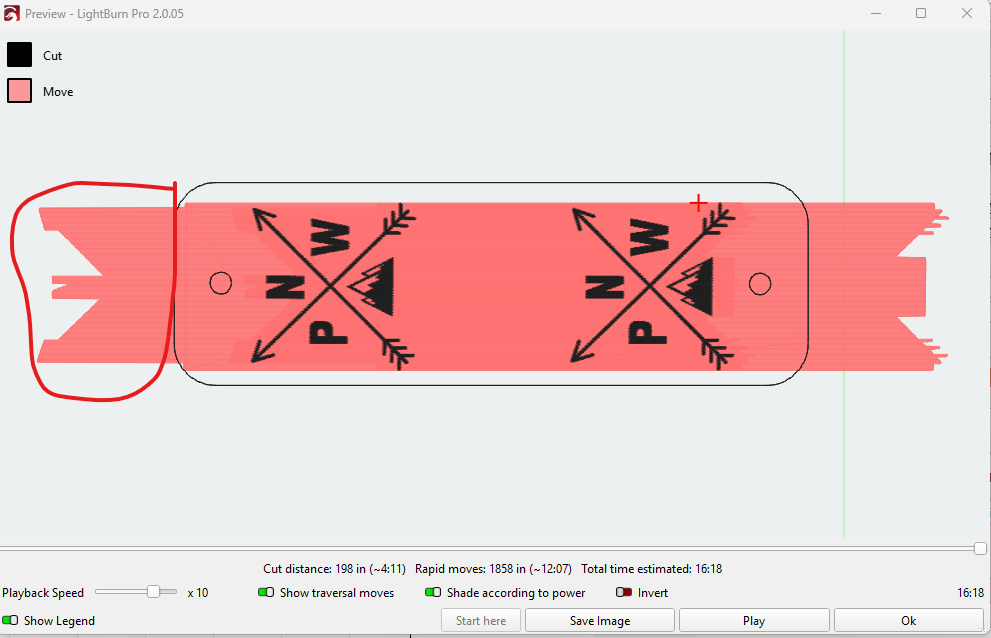Minimize the Preview window
The height and width of the screenshot is (638, 991).
pyautogui.click(x=876, y=13)
